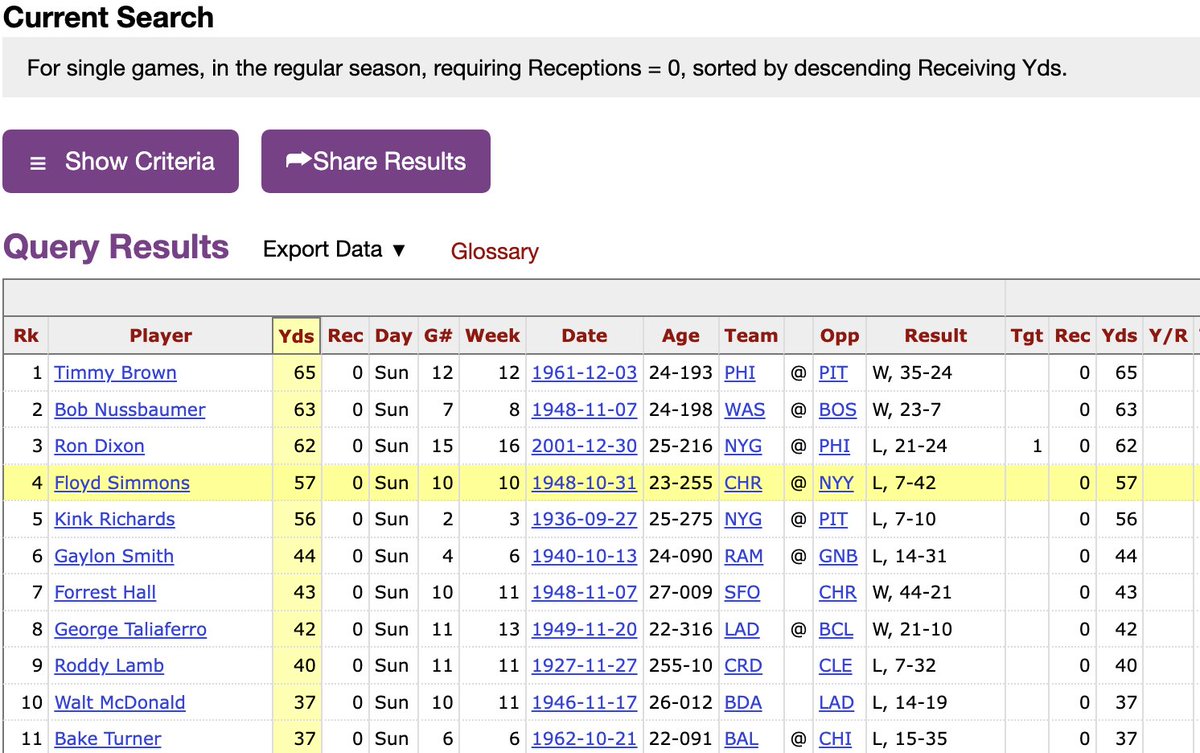Open Ron Dixon's player page
Image resolution: width=1200 pixels, height=753 pixels.
point(99,446)
